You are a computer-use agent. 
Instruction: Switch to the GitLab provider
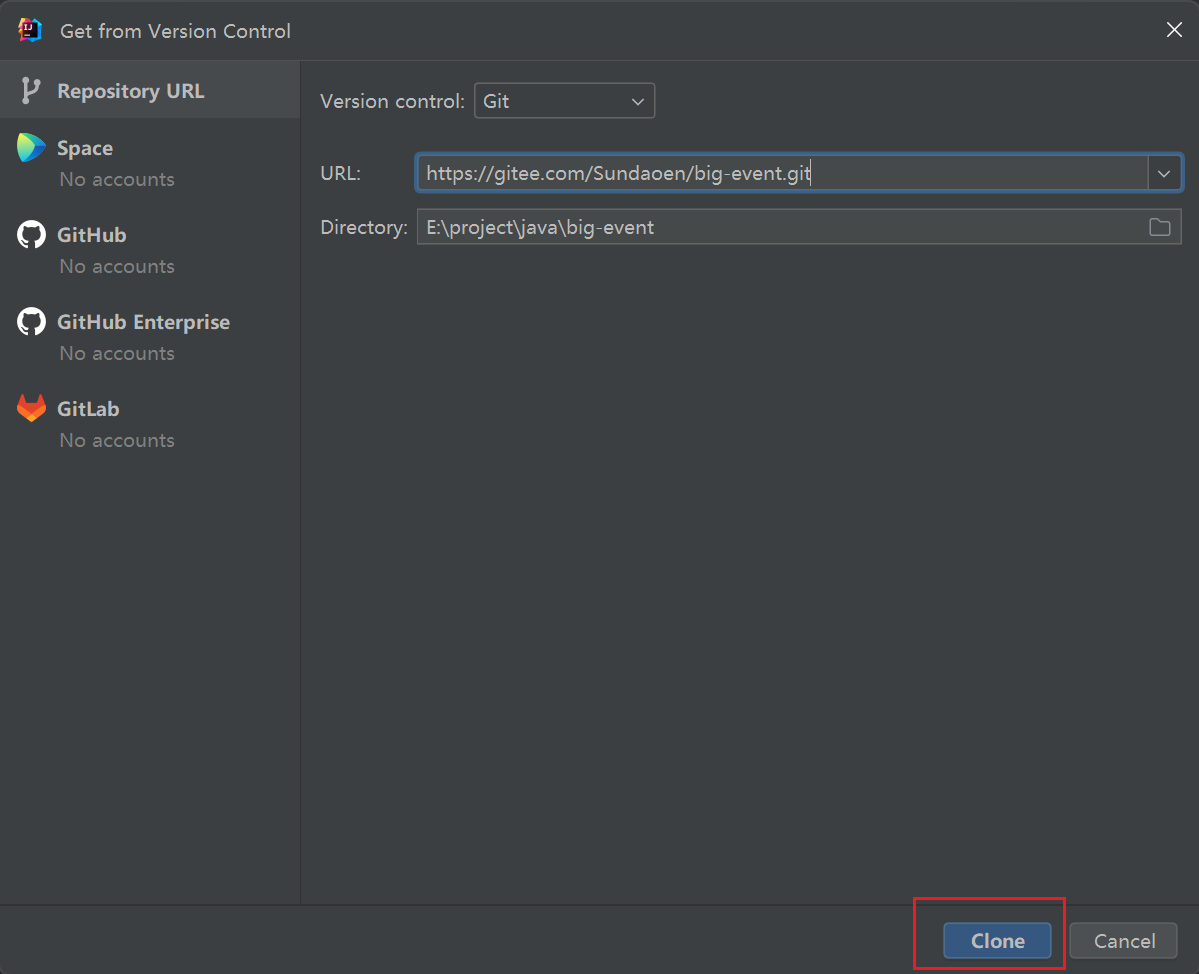click(150, 424)
